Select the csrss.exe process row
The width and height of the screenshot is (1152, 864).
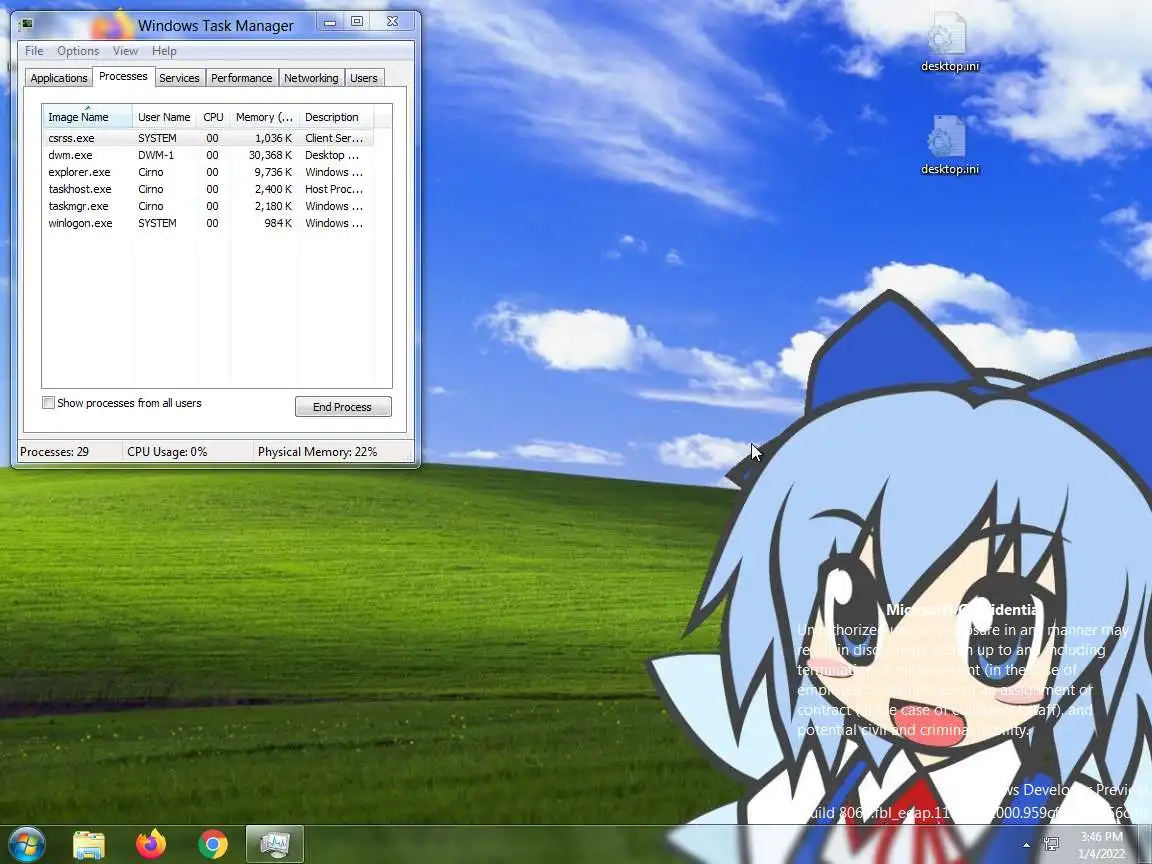tap(208, 138)
